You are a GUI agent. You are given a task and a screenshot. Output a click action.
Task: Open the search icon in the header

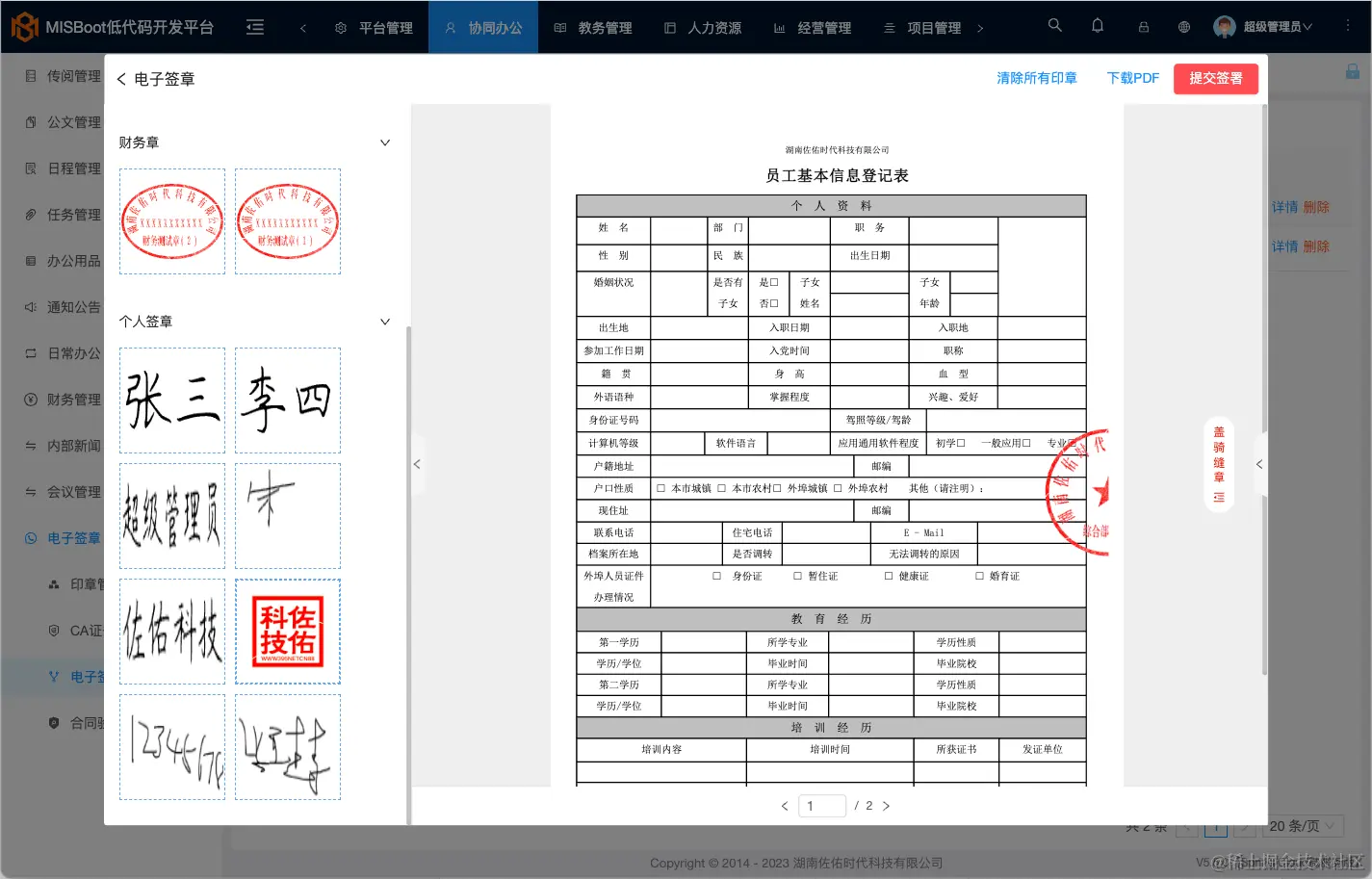click(x=1055, y=26)
